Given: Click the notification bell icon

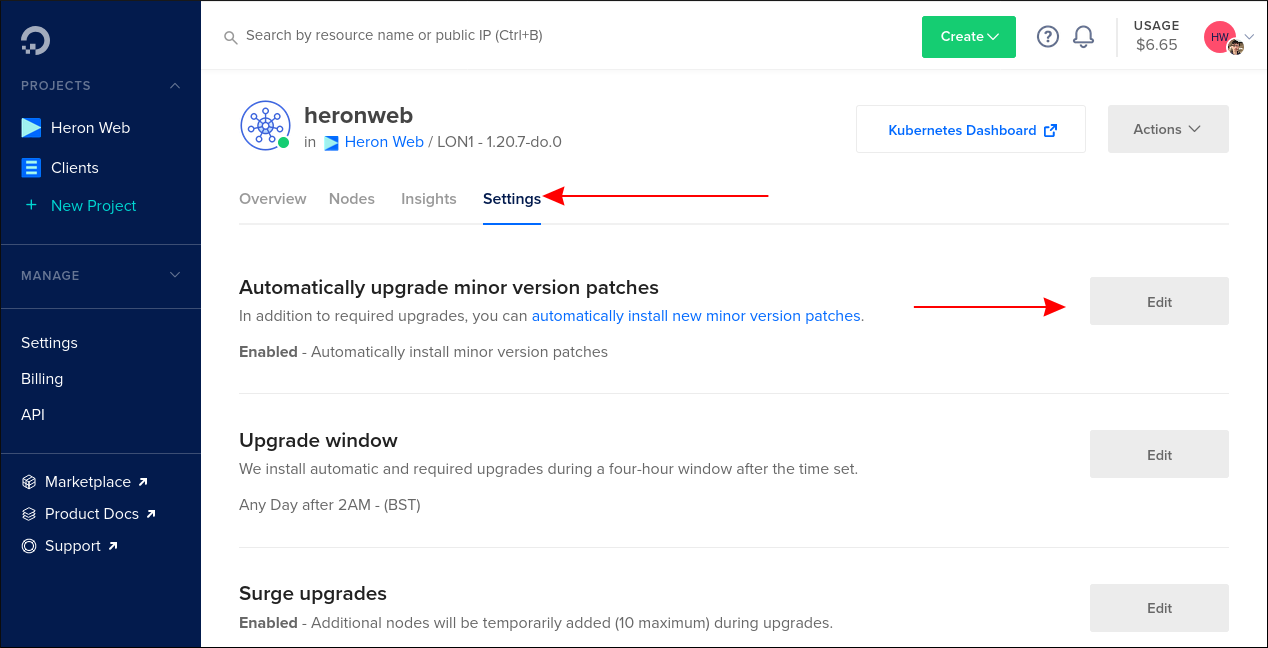Looking at the screenshot, I should coord(1083,36).
